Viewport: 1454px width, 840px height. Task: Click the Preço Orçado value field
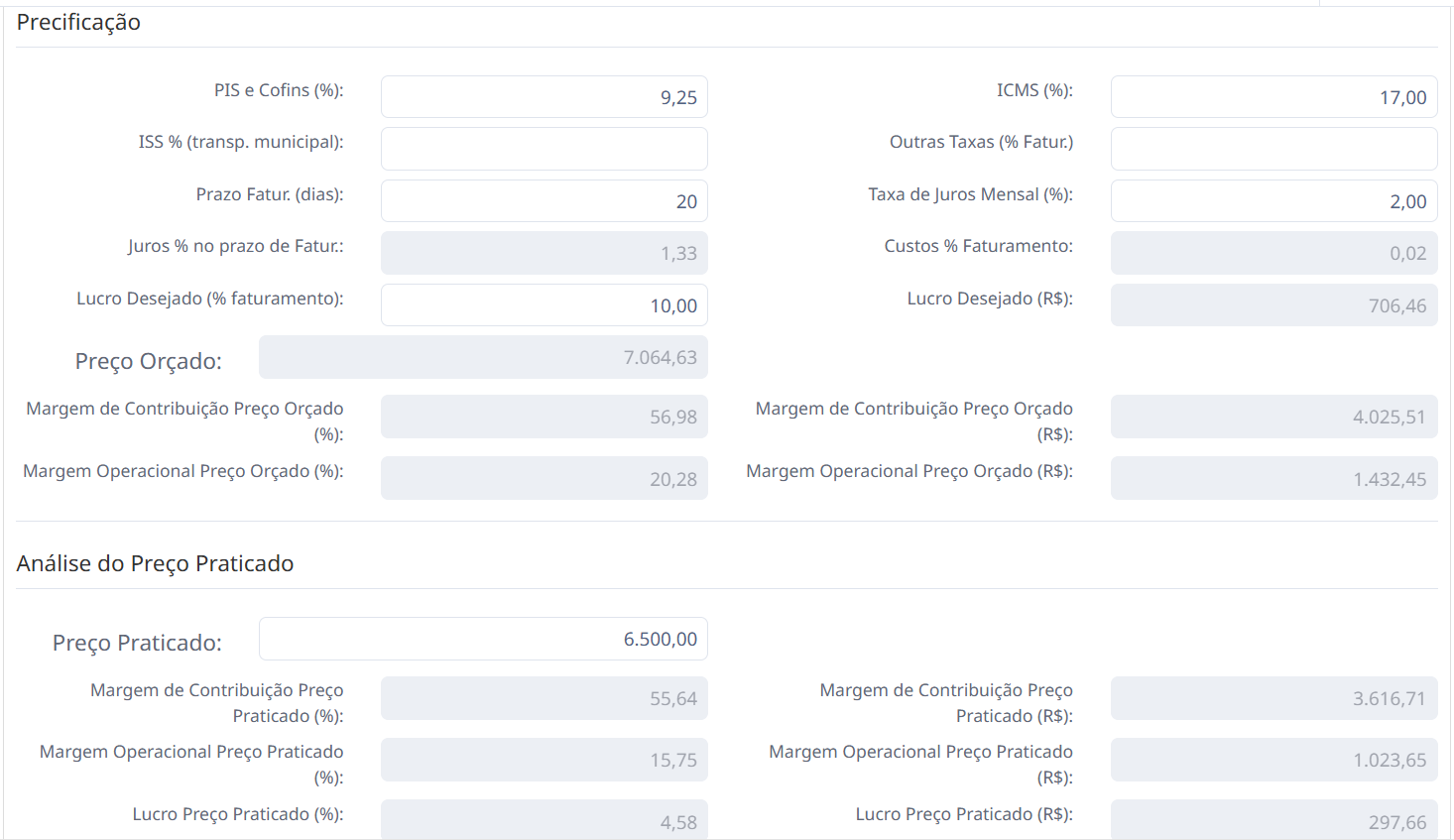point(483,357)
